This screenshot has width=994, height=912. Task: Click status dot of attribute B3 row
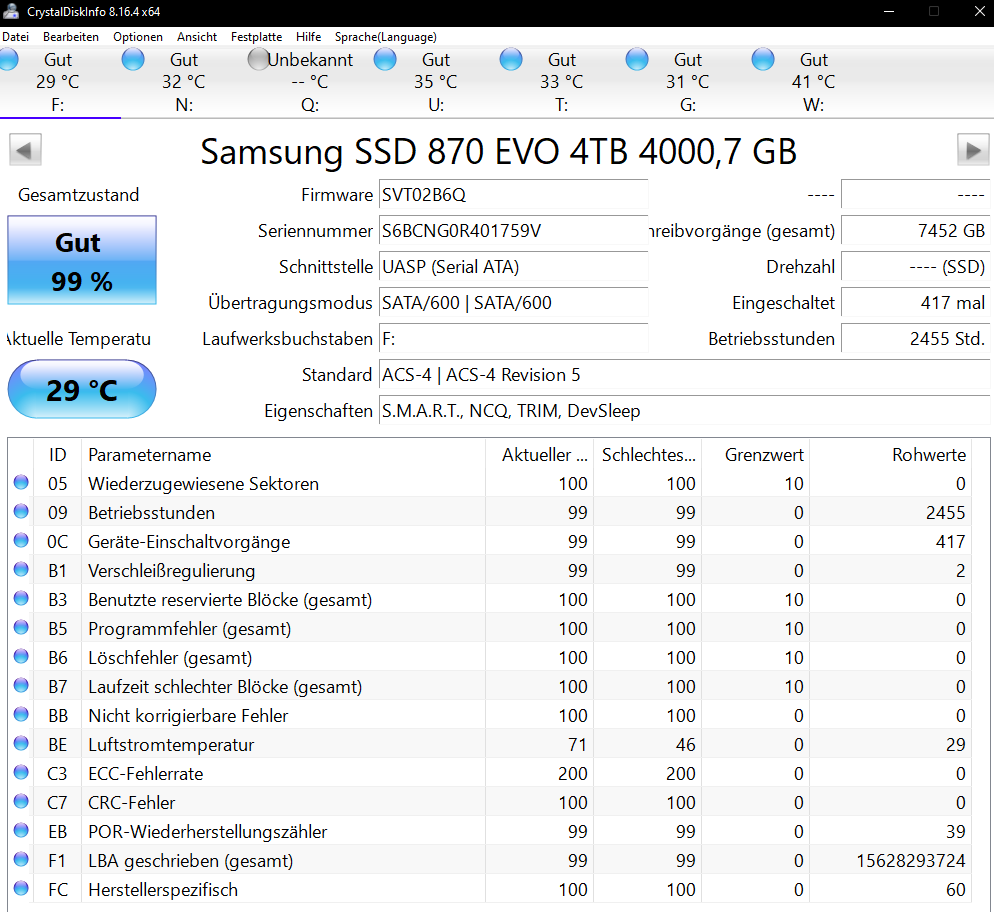click(22, 598)
